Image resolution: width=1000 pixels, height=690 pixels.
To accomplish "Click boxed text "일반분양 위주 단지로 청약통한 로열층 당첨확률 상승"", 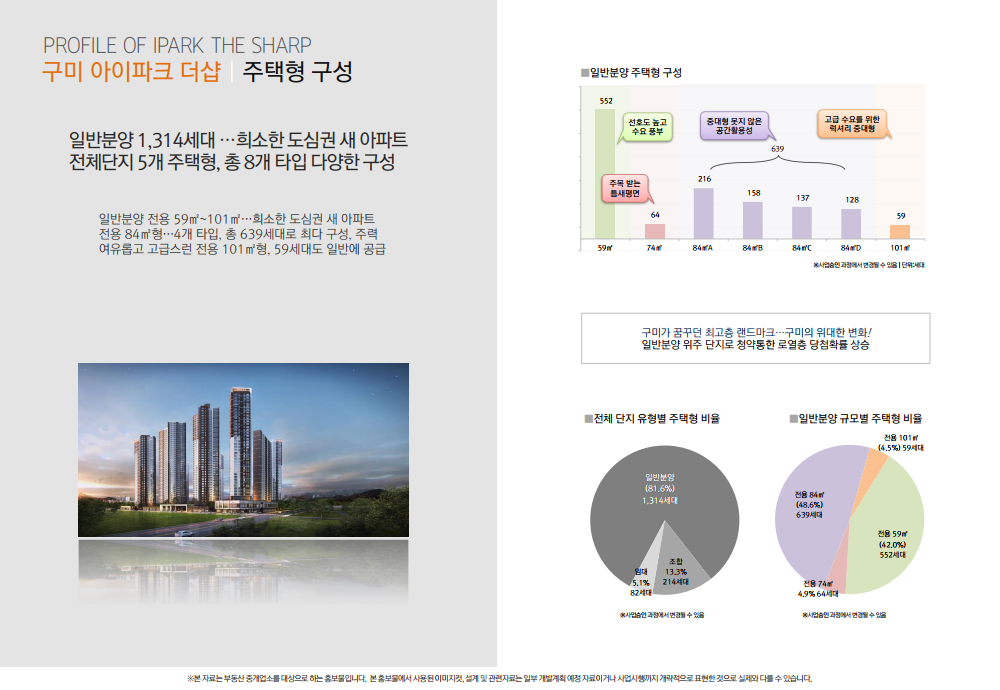I will click(x=756, y=345).
